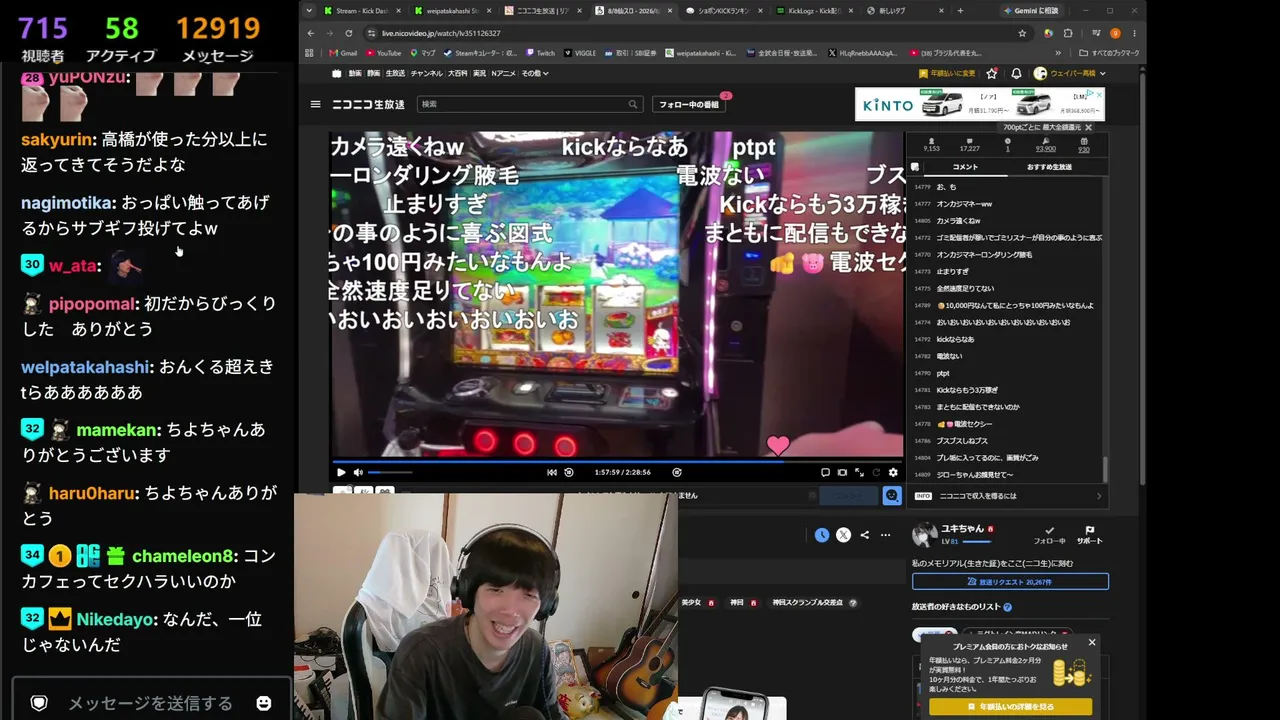Open the 生放送 menu item
This screenshot has width=1280, height=720.
(x=395, y=73)
